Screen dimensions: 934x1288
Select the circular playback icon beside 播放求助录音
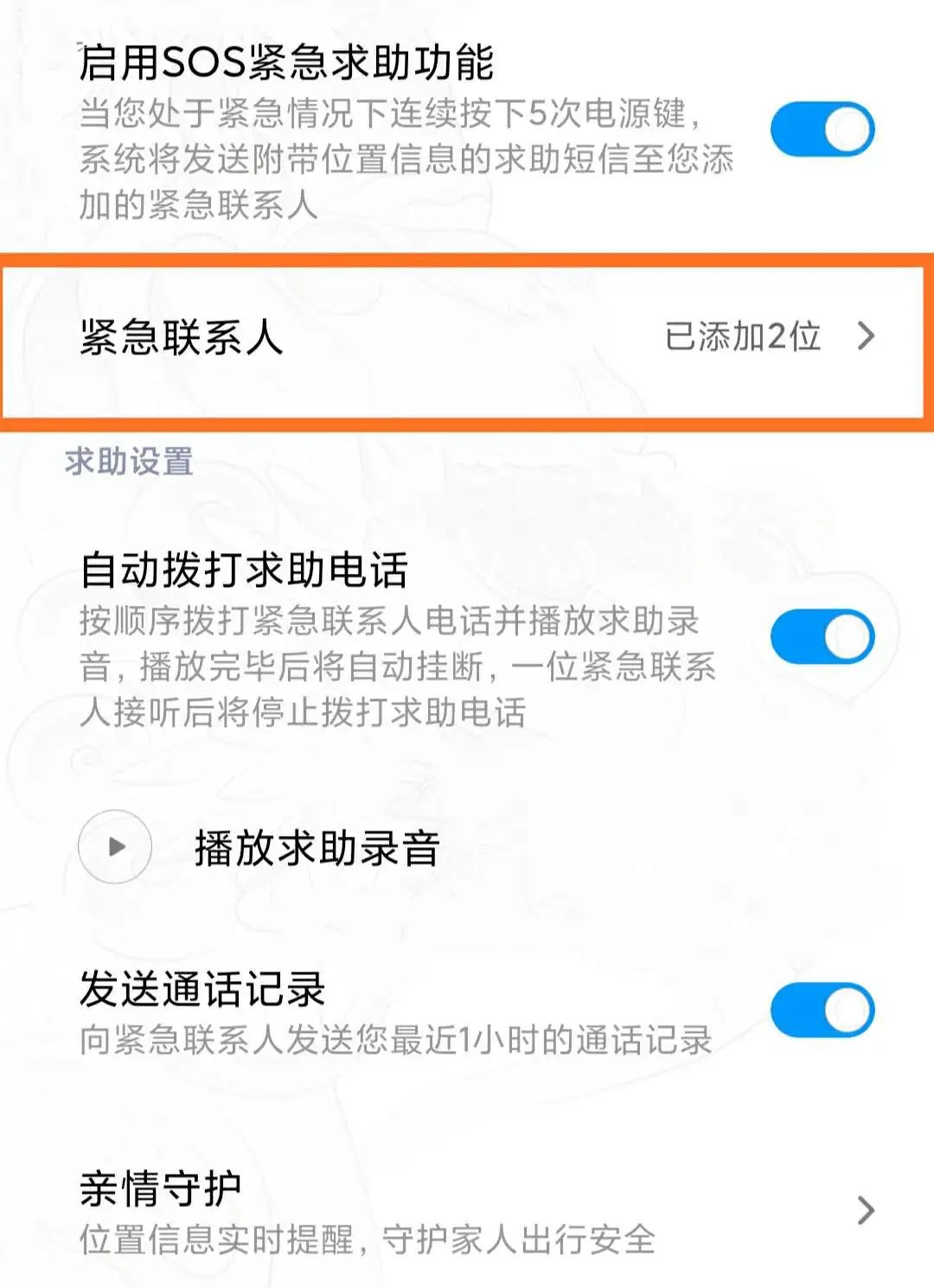click(x=112, y=847)
